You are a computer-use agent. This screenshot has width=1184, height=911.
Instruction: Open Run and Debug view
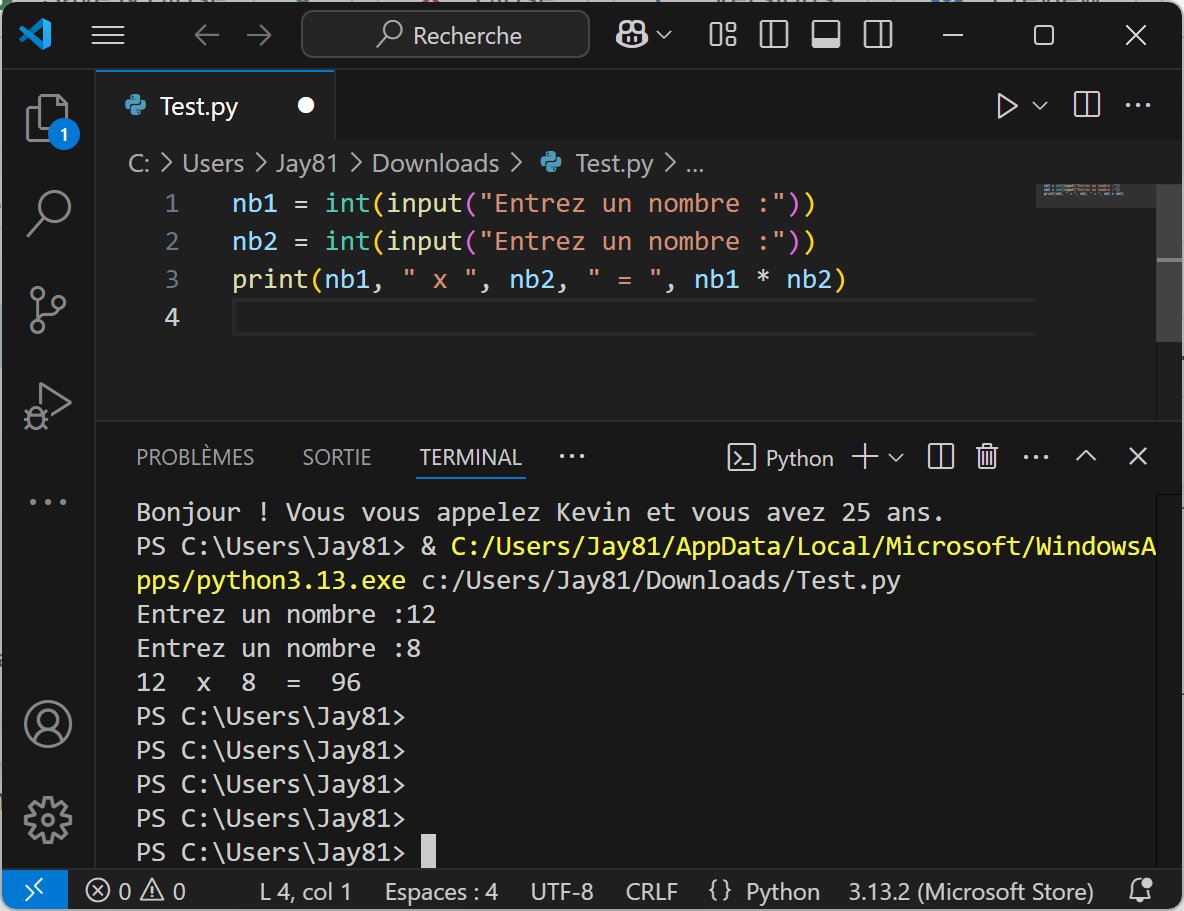(x=47, y=405)
